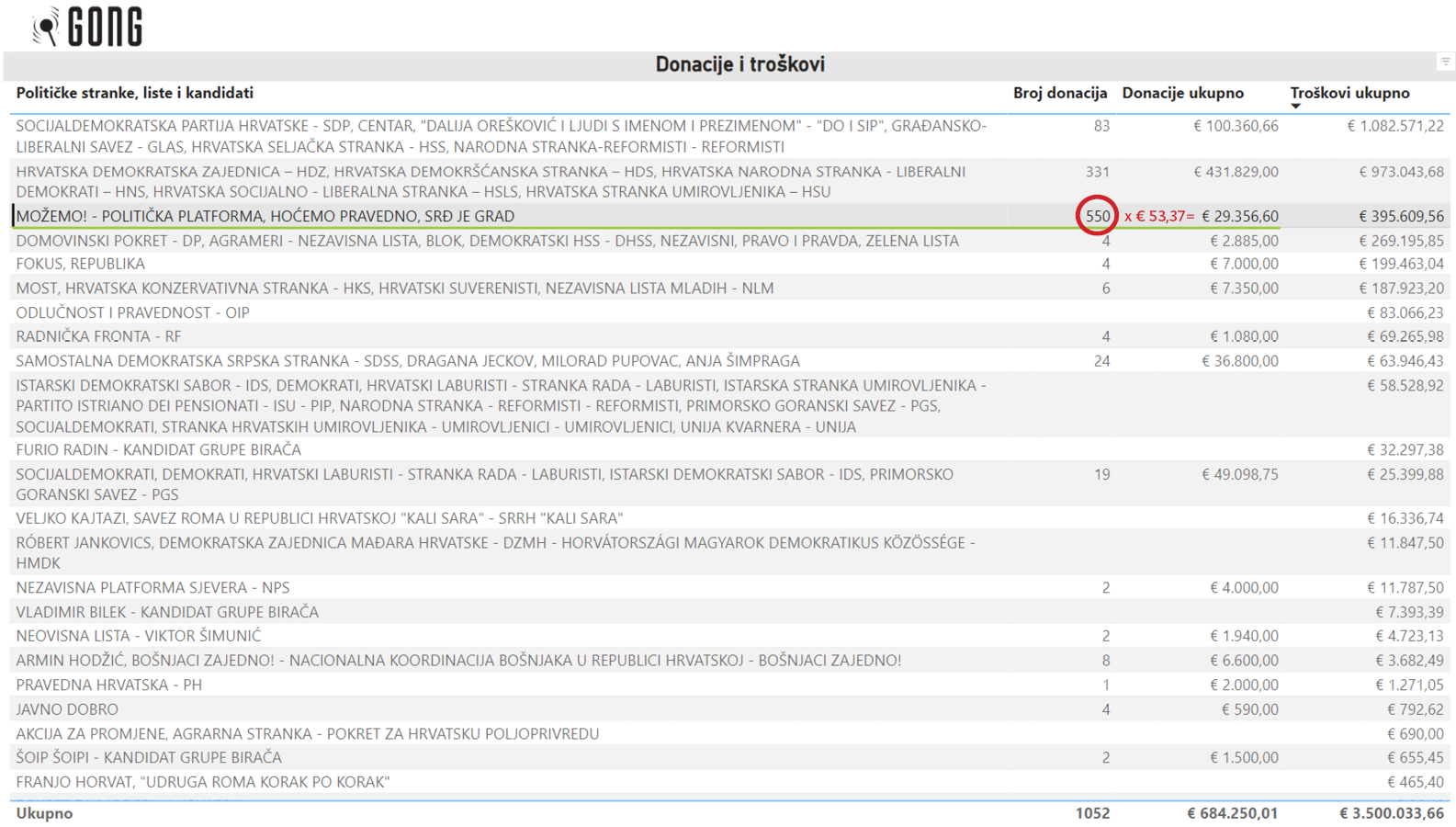Screen dimensions: 1456x827
Task: Click the Političke stranke, liste i kandidati header
Action: pyautogui.click(x=134, y=93)
